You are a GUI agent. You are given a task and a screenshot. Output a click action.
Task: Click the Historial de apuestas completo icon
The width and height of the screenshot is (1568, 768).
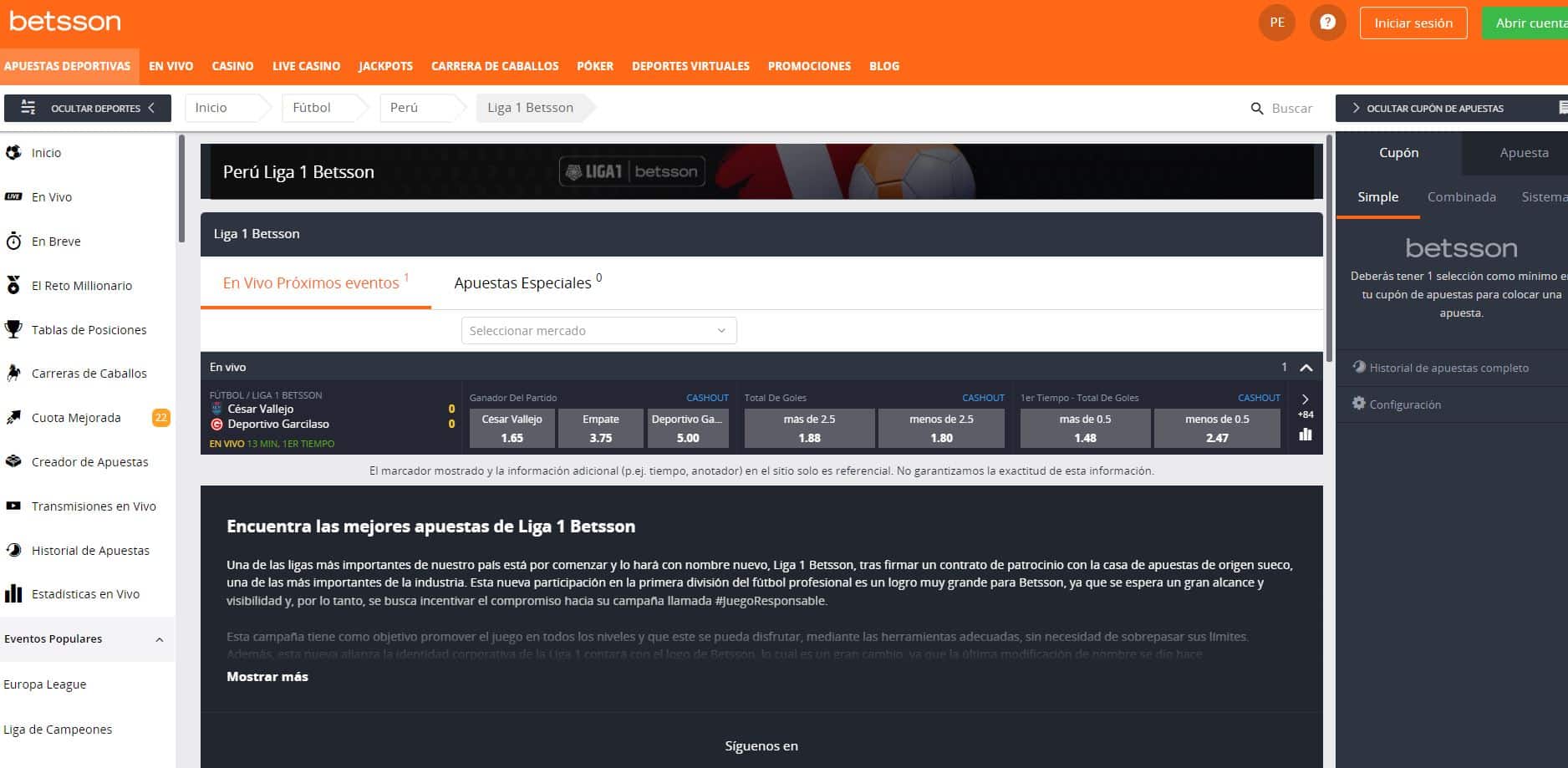pyautogui.click(x=1358, y=367)
